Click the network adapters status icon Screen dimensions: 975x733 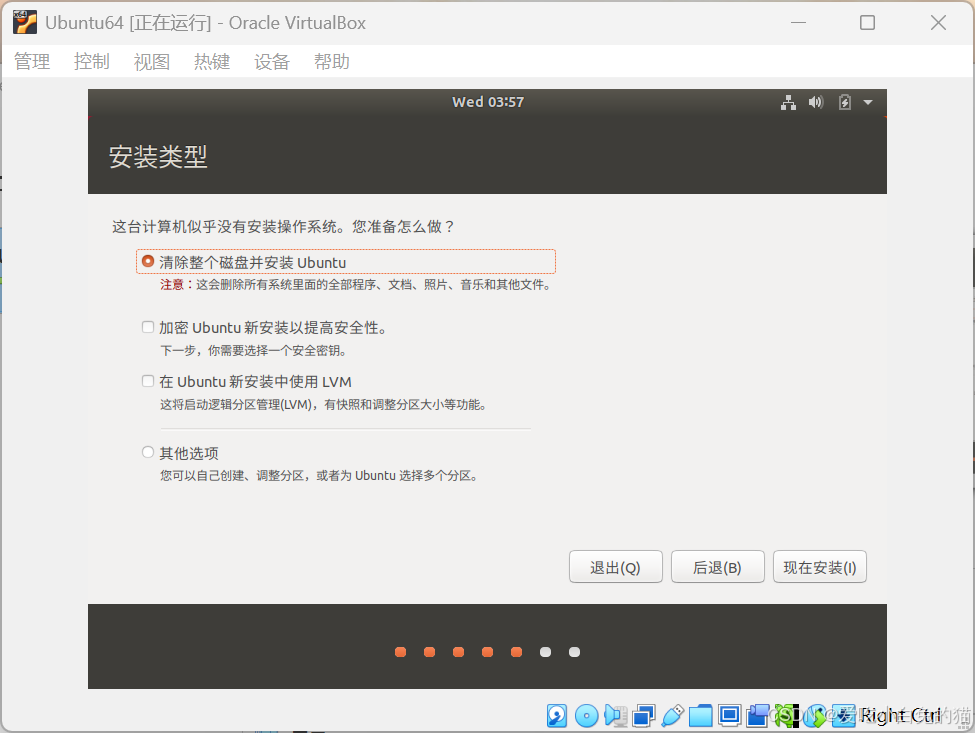click(644, 716)
